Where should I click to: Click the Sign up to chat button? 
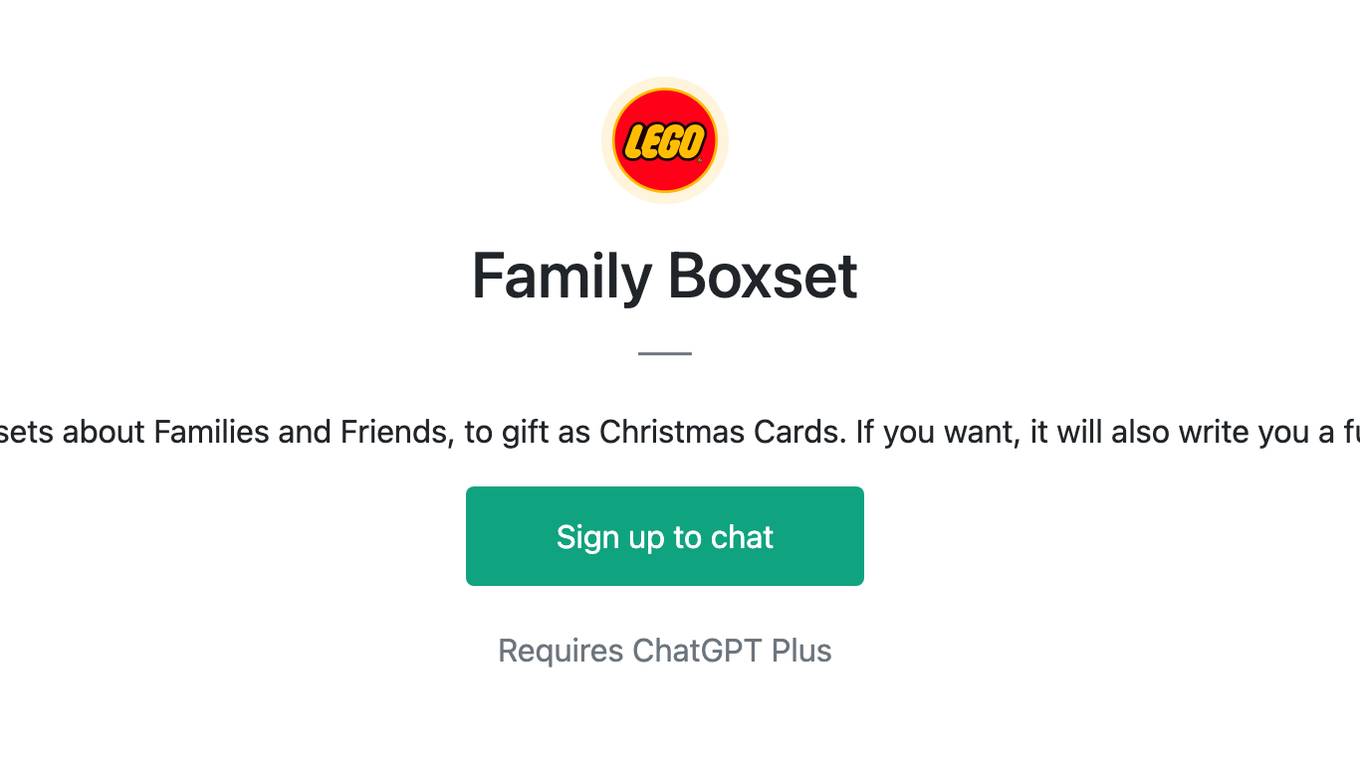tap(665, 536)
